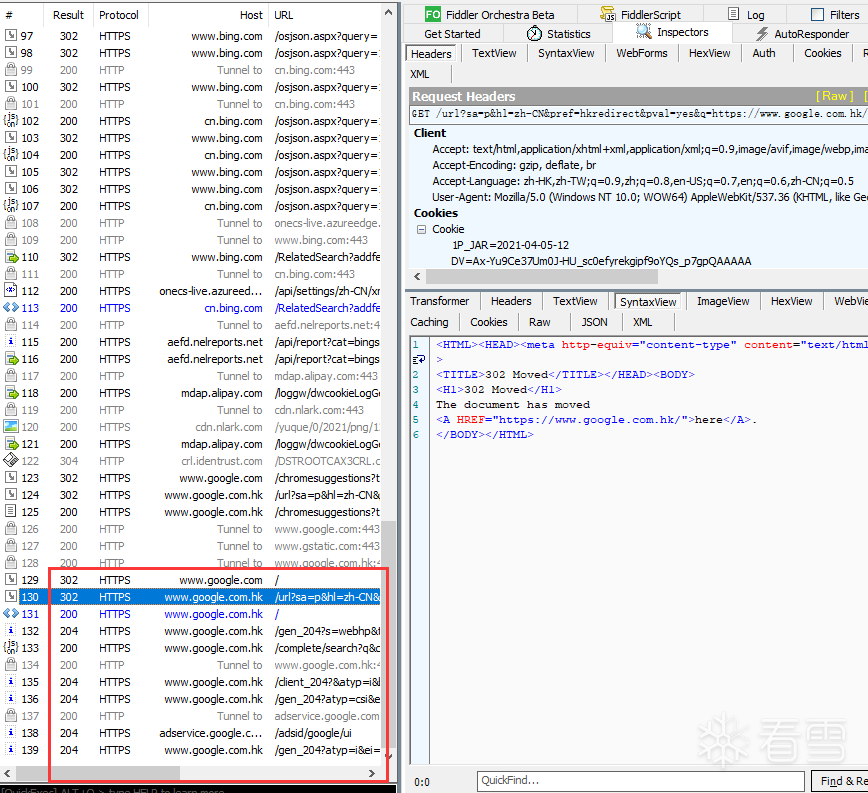Select the Transformer response tab
This screenshot has height=793, width=868.
pyautogui.click(x=440, y=301)
